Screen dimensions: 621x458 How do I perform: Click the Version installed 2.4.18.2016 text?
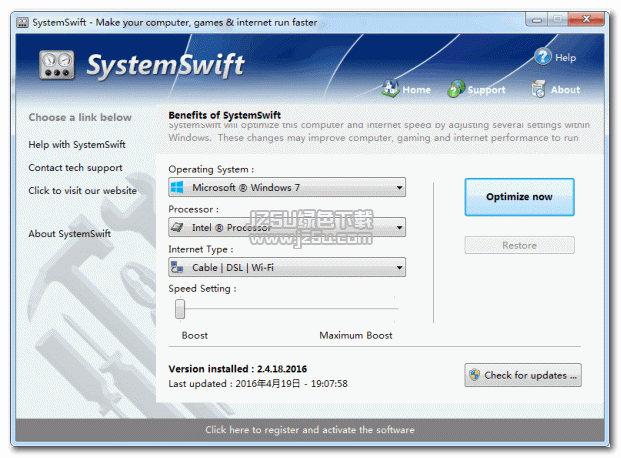pyautogui.click(x=238, y=369)
